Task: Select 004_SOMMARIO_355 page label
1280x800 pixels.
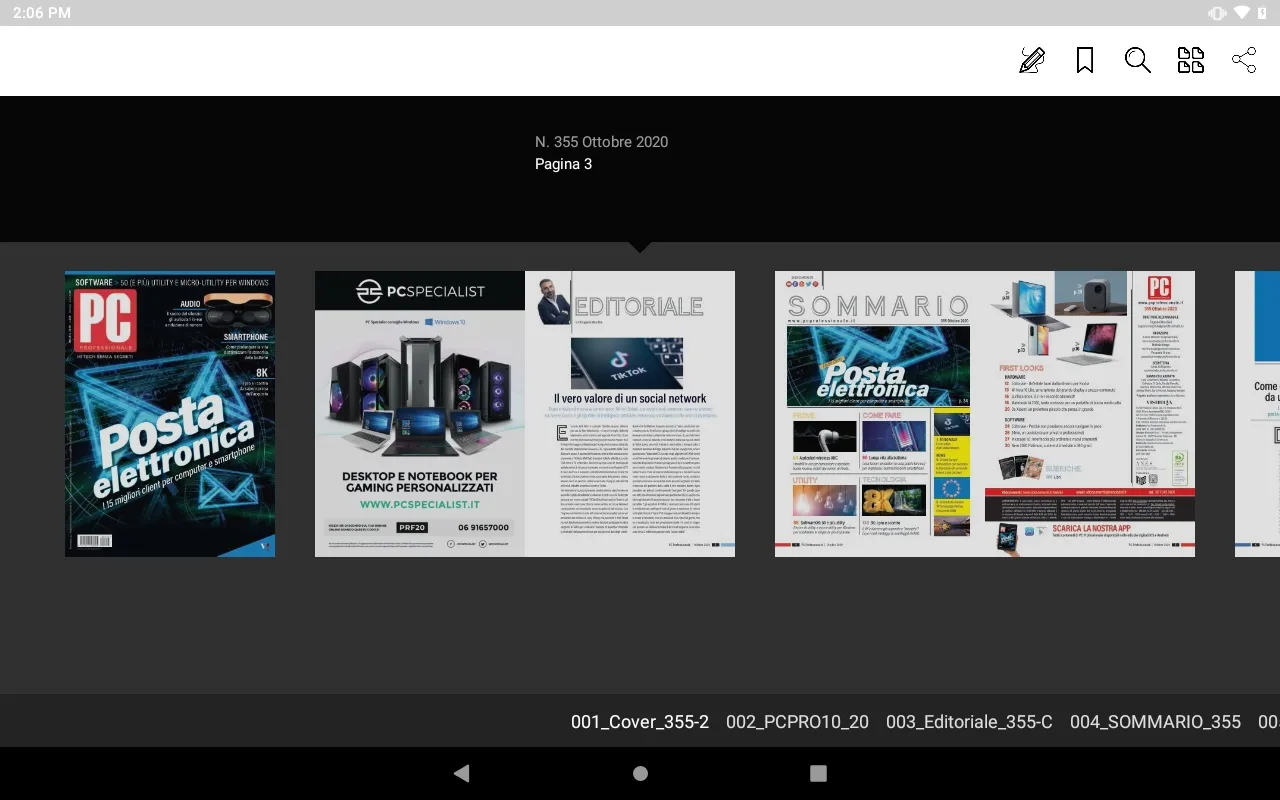Action: pyautogui.click(x=1155, y=722)
